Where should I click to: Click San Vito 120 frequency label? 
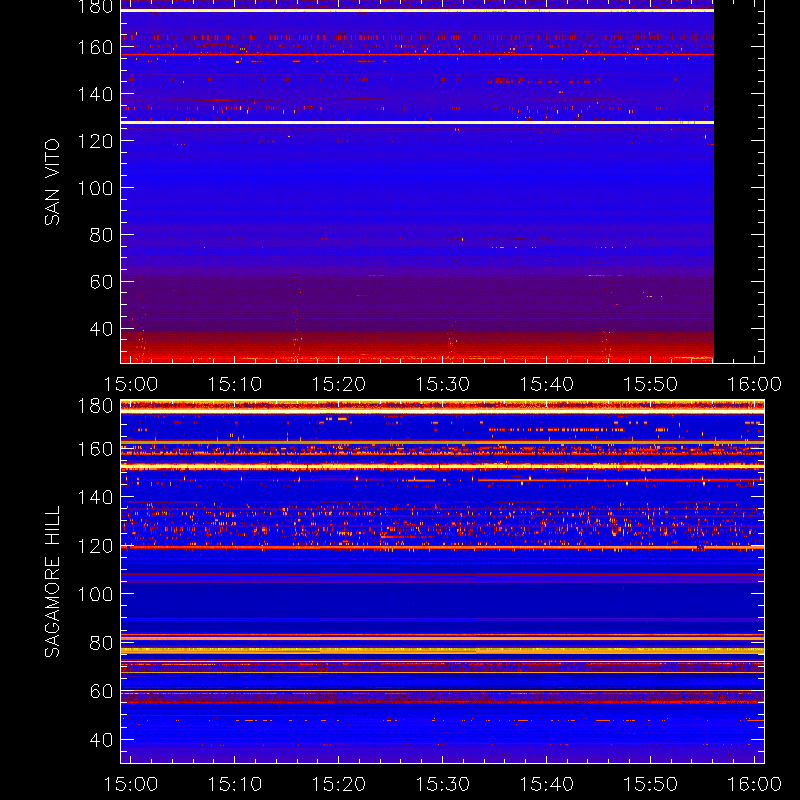click(95, 141)
